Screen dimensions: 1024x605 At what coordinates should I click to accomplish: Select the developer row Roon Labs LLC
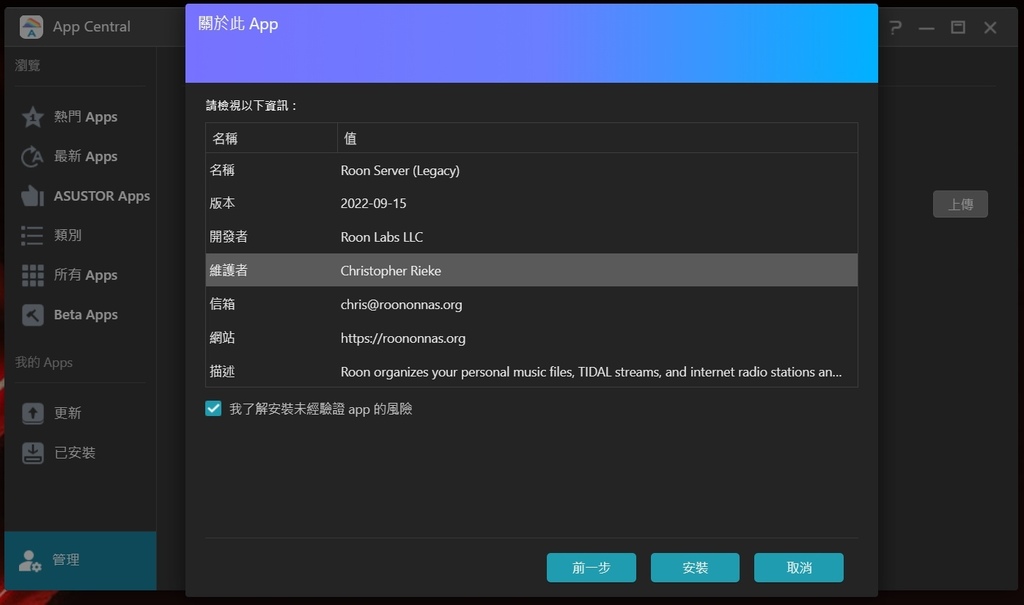coord(532,237)
